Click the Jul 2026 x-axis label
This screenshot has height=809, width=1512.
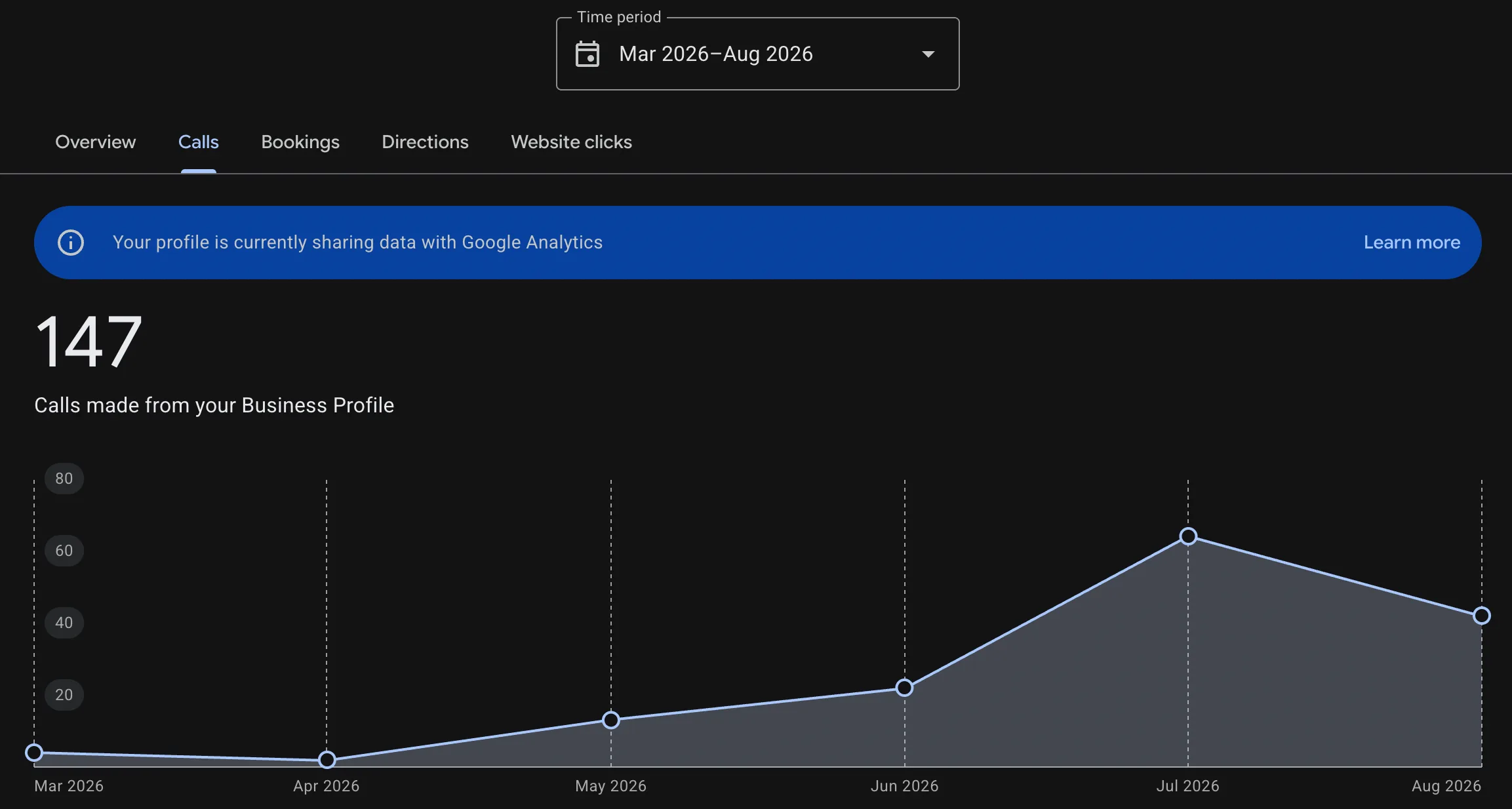[x=1188, y=786]
